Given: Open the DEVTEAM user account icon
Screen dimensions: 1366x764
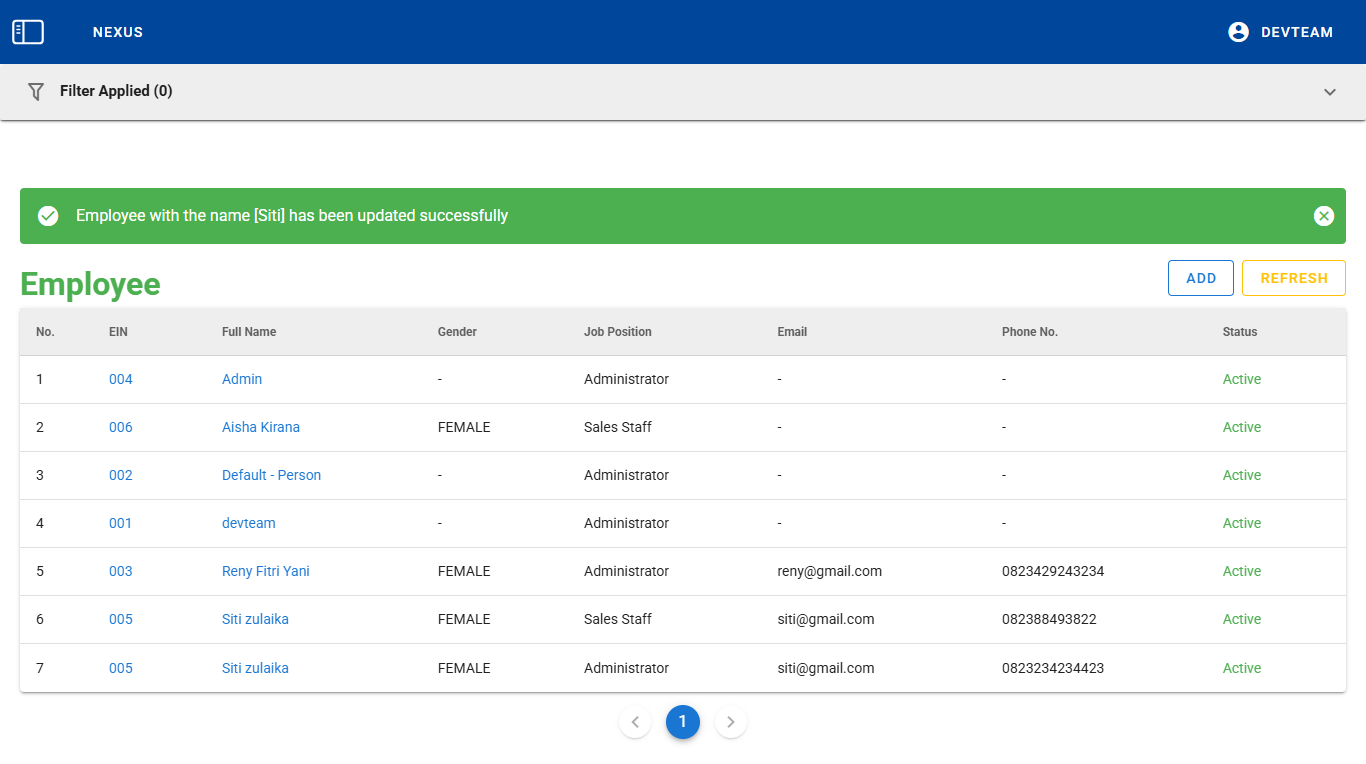Looking at the screenshot, I should point(1238,32).
